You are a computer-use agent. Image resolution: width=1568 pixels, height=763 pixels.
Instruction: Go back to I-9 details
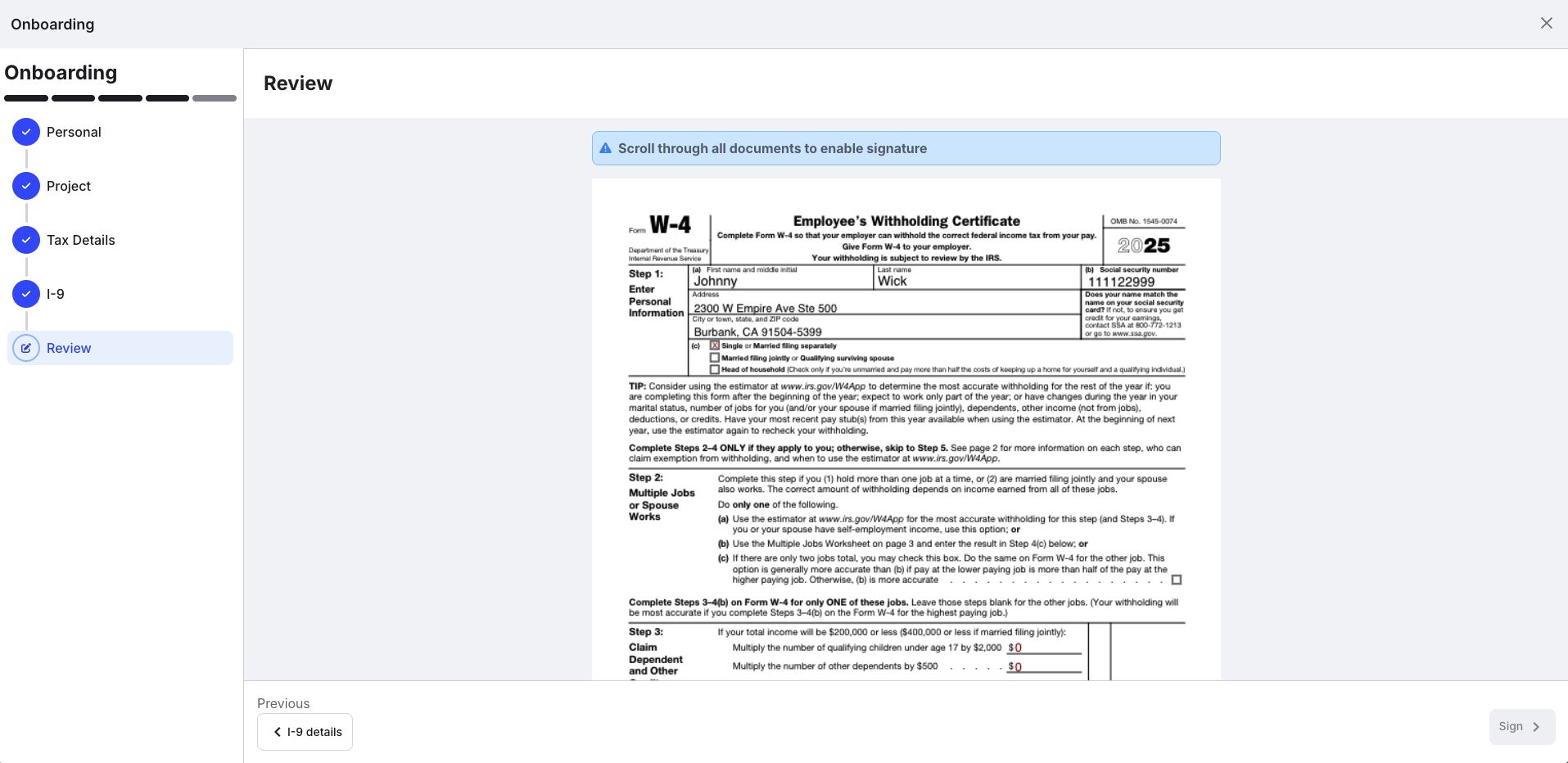point(305,732)
